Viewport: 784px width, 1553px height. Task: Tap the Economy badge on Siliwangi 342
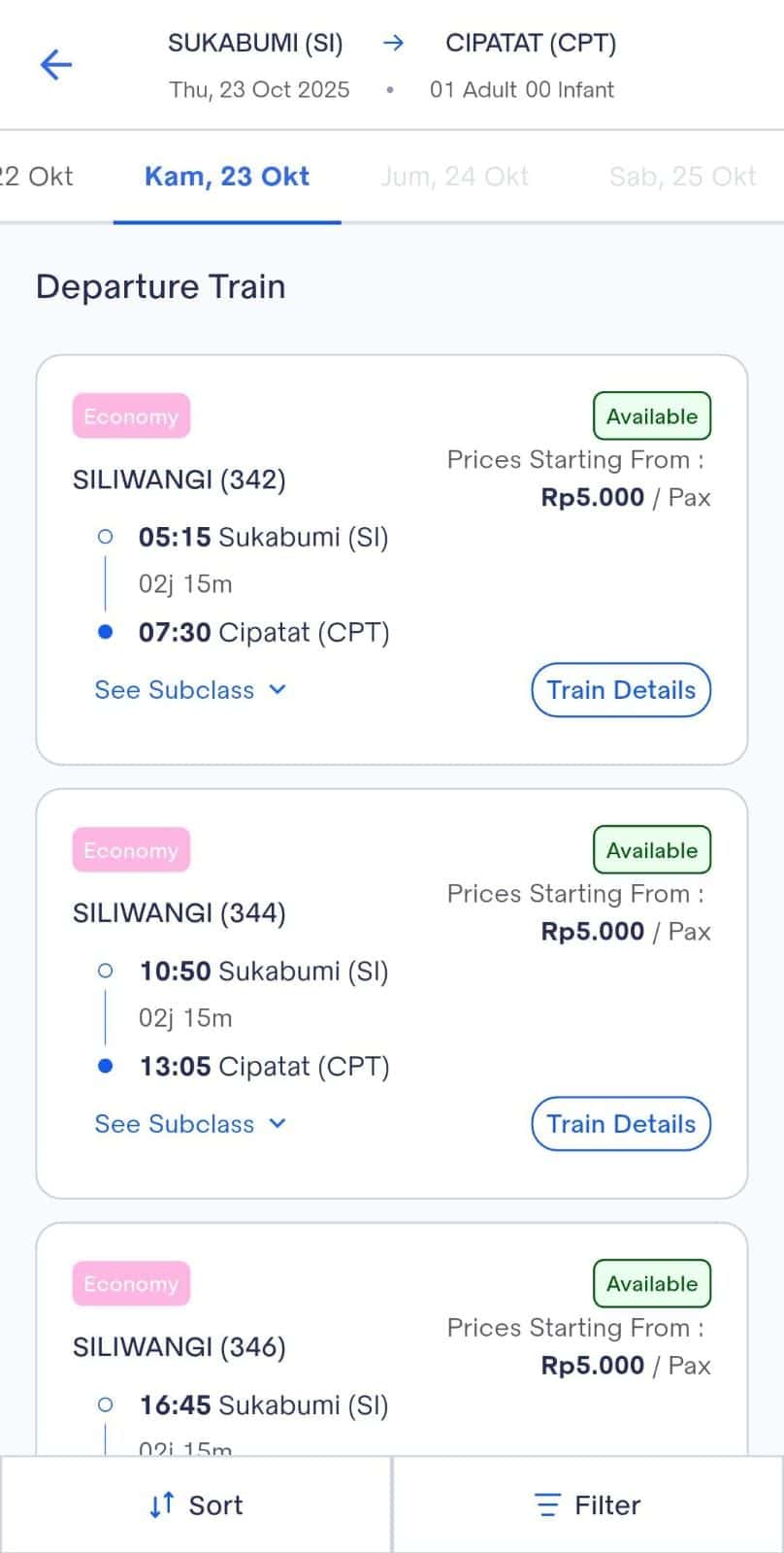coord(131,416)
